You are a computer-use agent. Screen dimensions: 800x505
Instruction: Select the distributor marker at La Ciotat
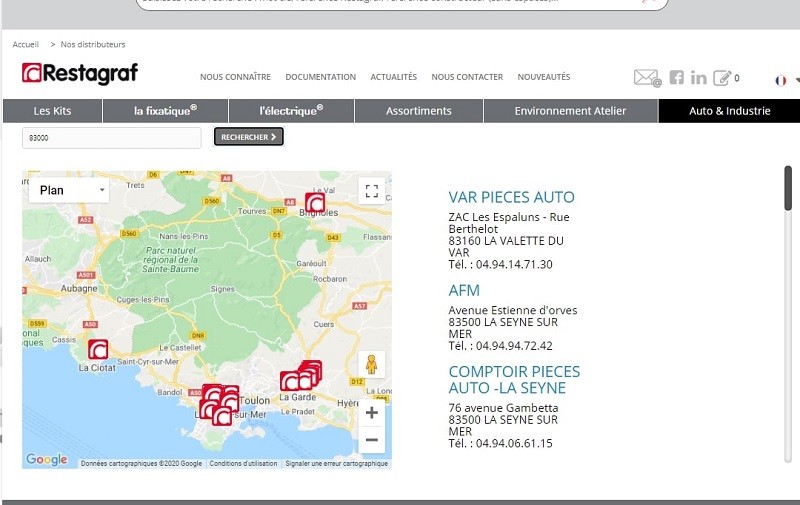(98, 349)
